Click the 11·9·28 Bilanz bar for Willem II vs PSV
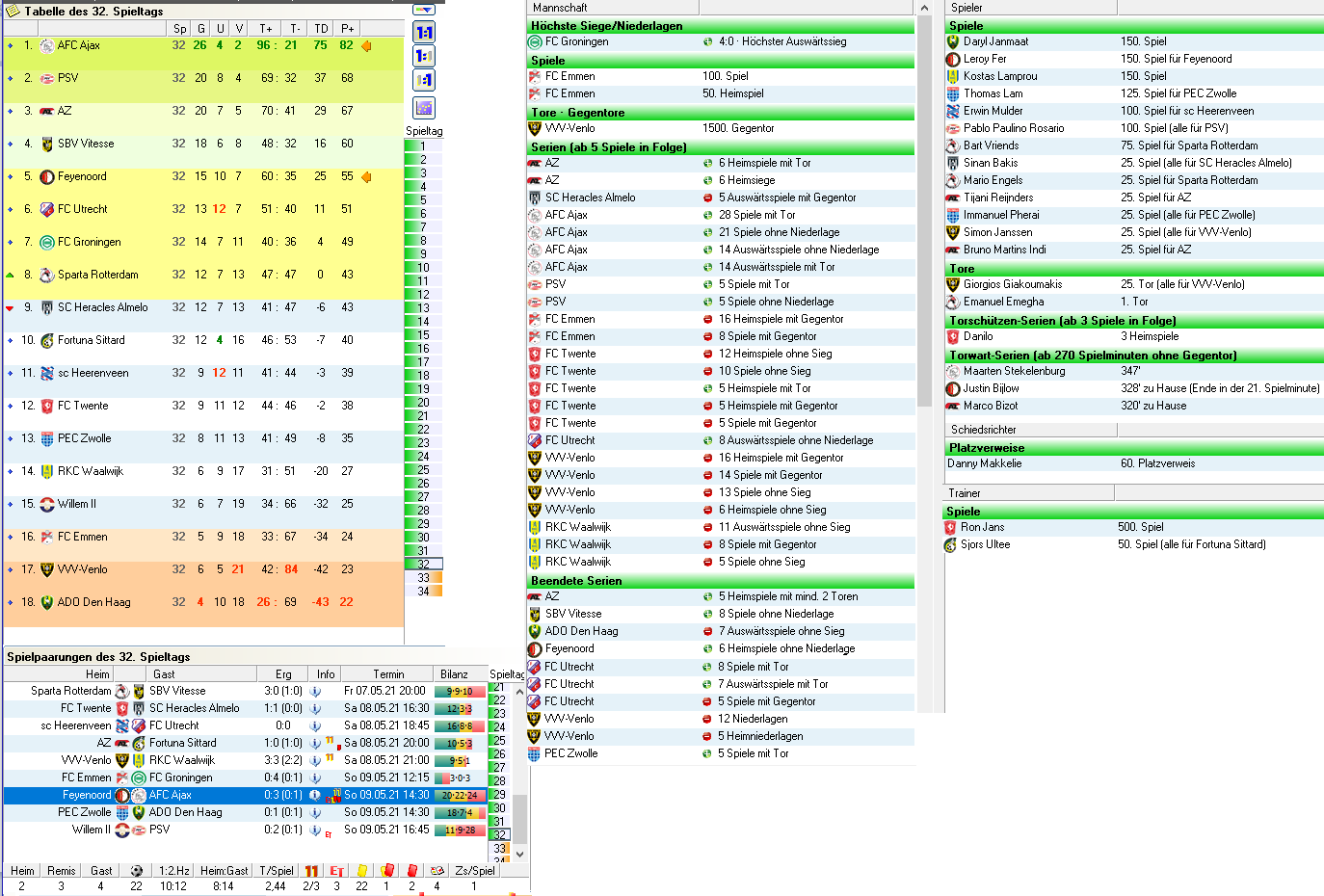1324x896 pixels. pos(460,830)
